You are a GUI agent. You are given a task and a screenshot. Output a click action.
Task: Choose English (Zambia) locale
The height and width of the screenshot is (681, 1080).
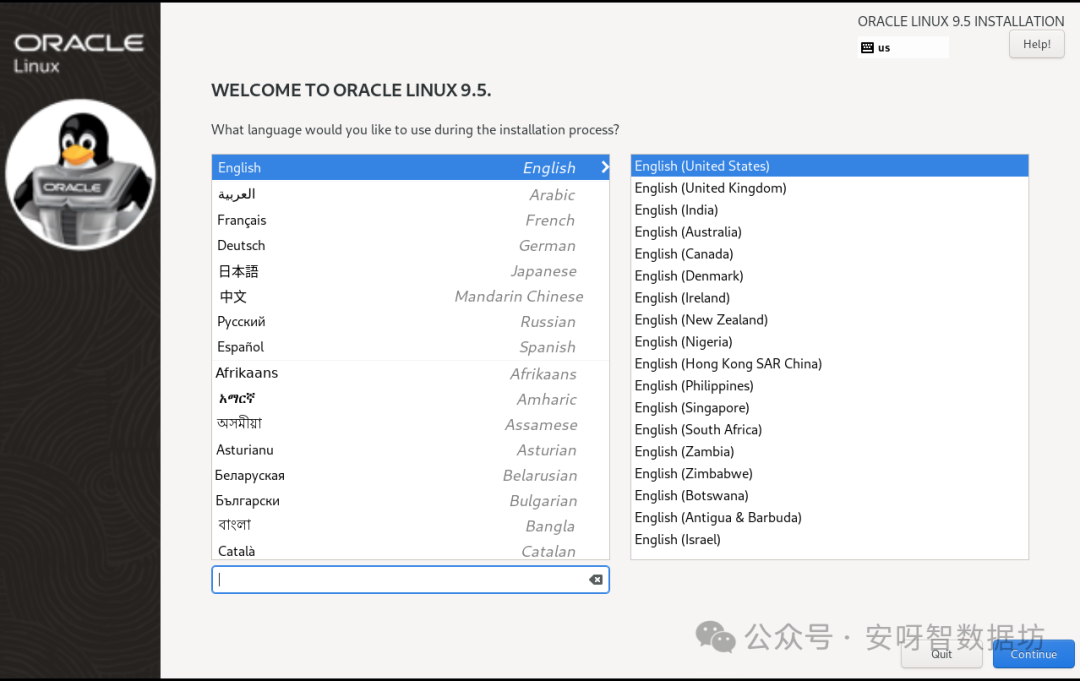coord(829,452)
